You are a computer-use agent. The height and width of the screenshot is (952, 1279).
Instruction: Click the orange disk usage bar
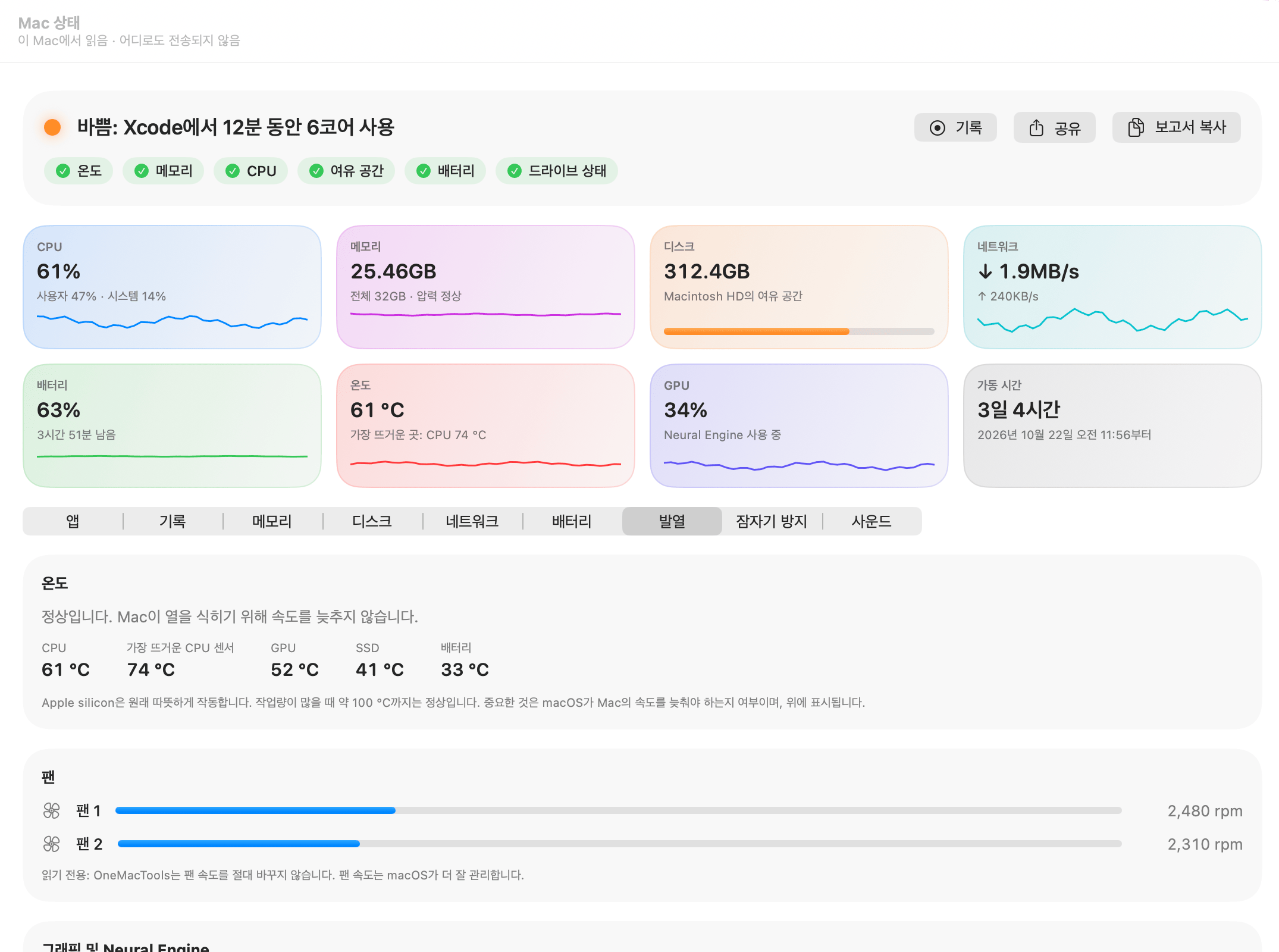pos(799,331)
